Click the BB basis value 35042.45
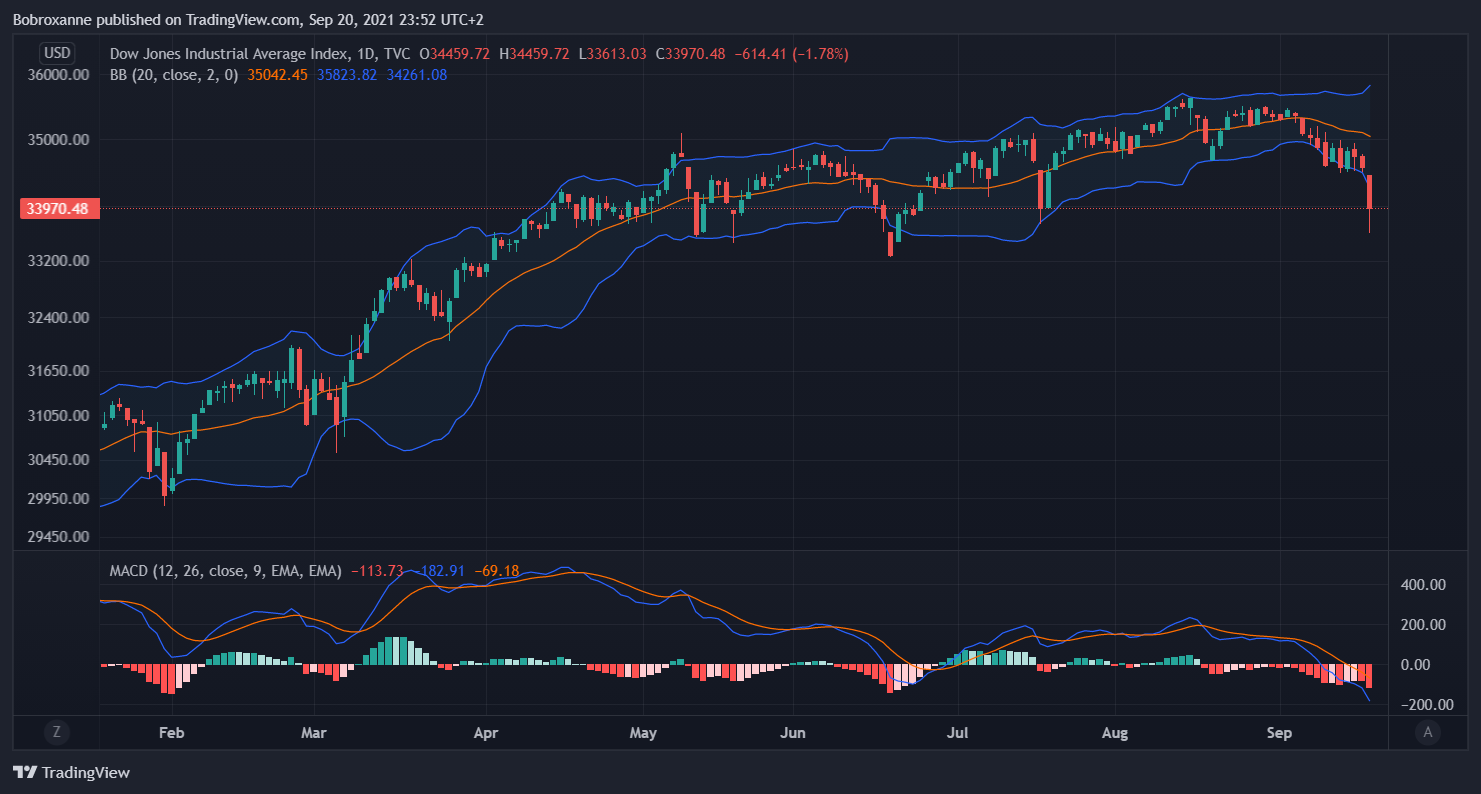 (278, 74)
